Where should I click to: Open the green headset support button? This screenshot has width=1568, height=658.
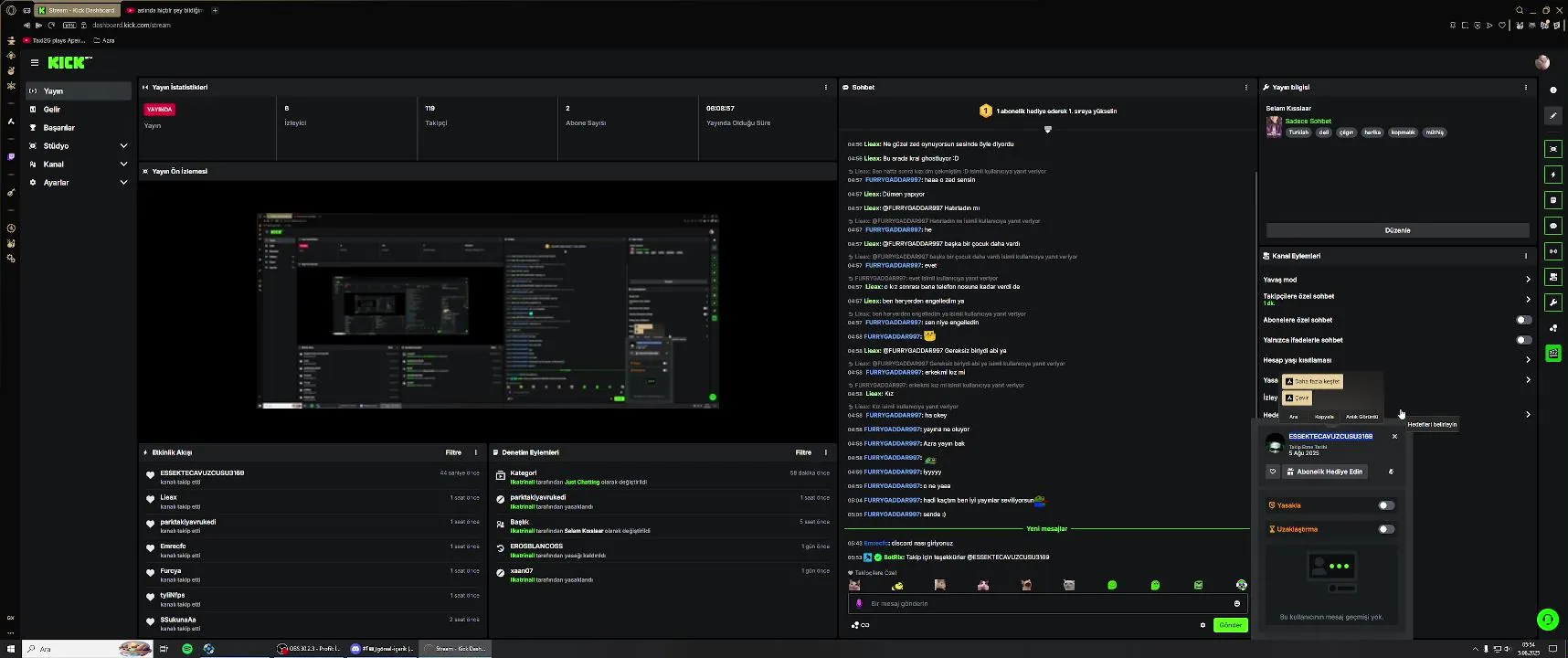[1547, 620]
